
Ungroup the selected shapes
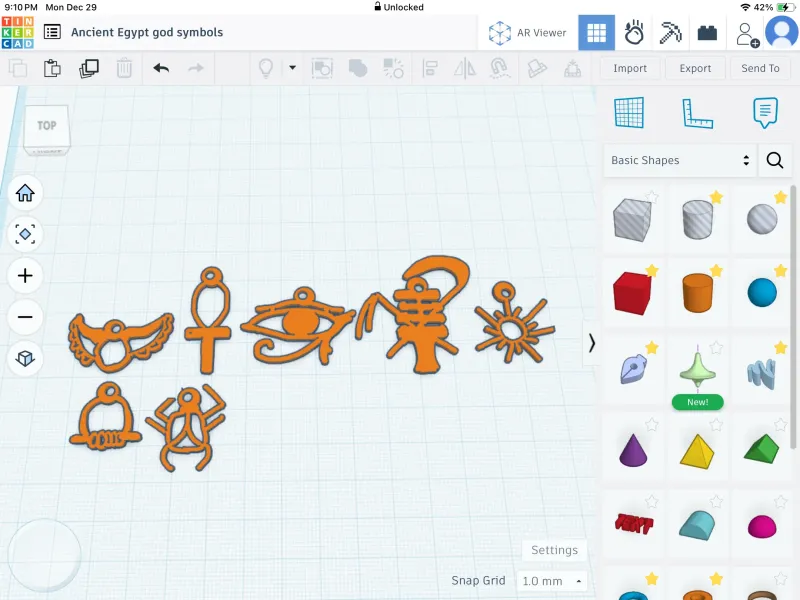click(x=394, y=68)
